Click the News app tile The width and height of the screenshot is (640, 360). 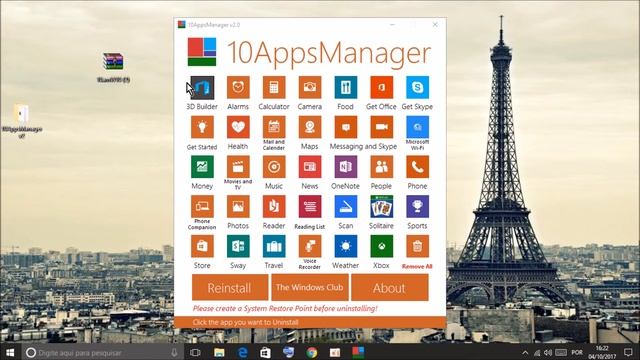[310, 167]
